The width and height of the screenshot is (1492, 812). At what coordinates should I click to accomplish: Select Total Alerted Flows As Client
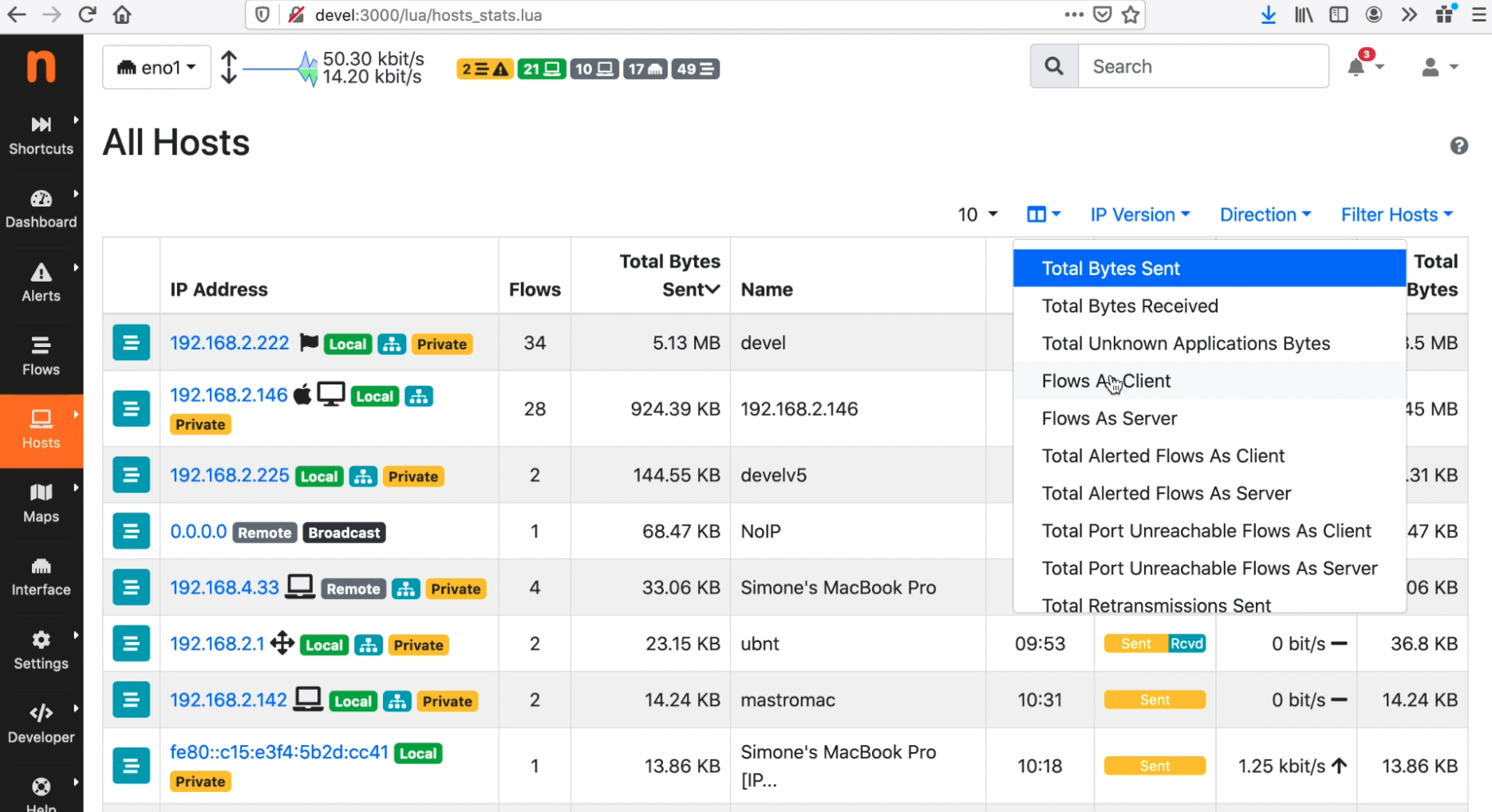[x=1210, y=455]
